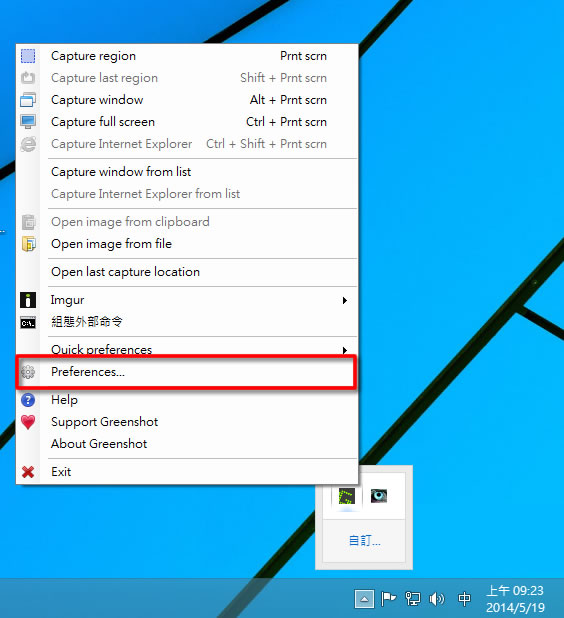
Task: Click the blue question mark Help icon
Action: click(x=28, y=400)
